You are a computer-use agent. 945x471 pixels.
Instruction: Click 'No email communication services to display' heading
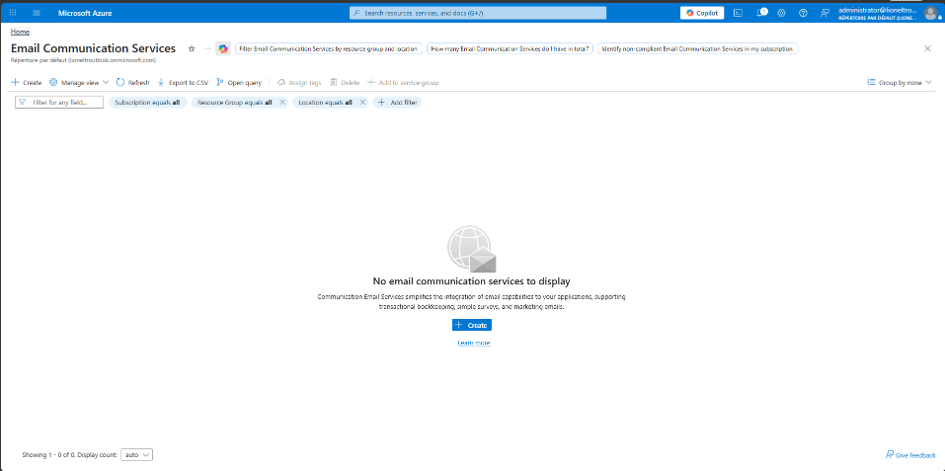point(471,281)
